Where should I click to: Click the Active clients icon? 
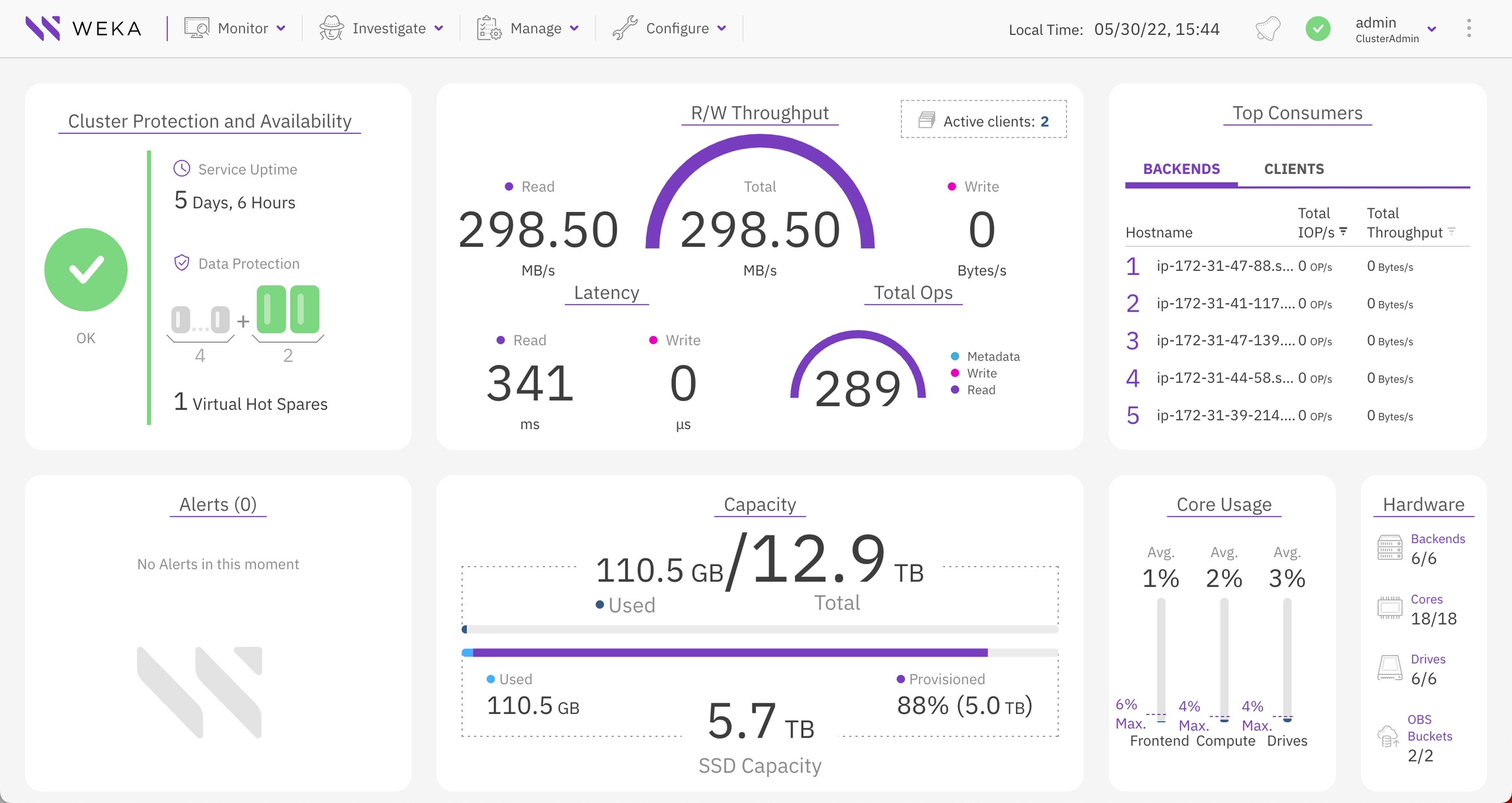(926, 119)
